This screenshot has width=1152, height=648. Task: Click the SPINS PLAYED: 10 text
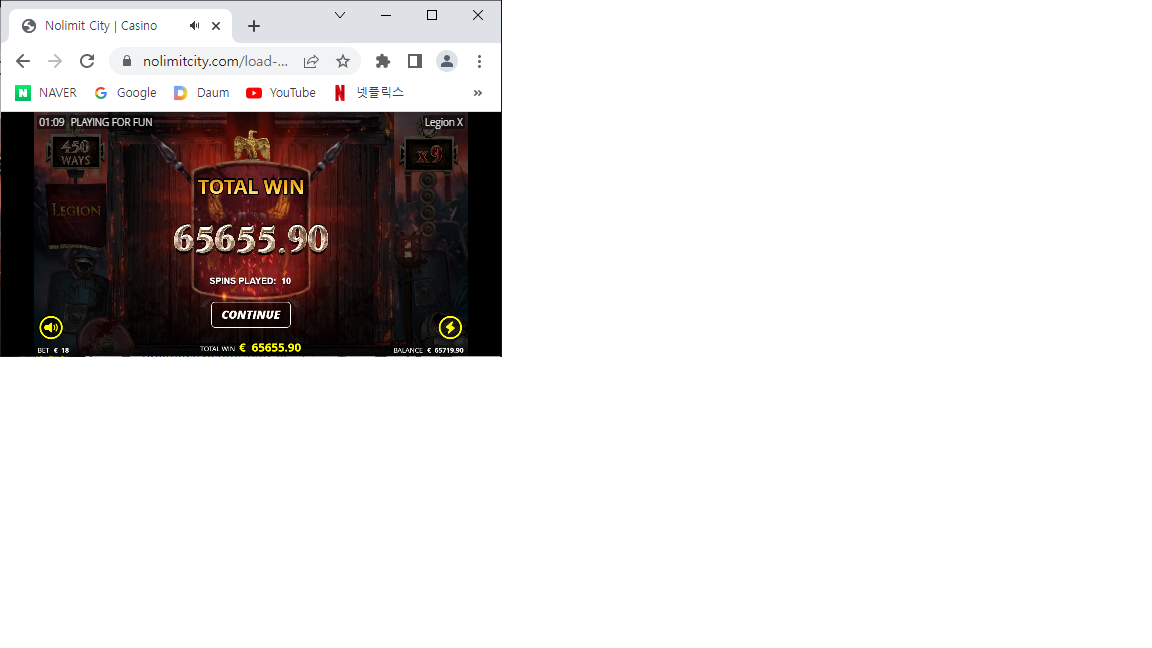tap(250, 281)
